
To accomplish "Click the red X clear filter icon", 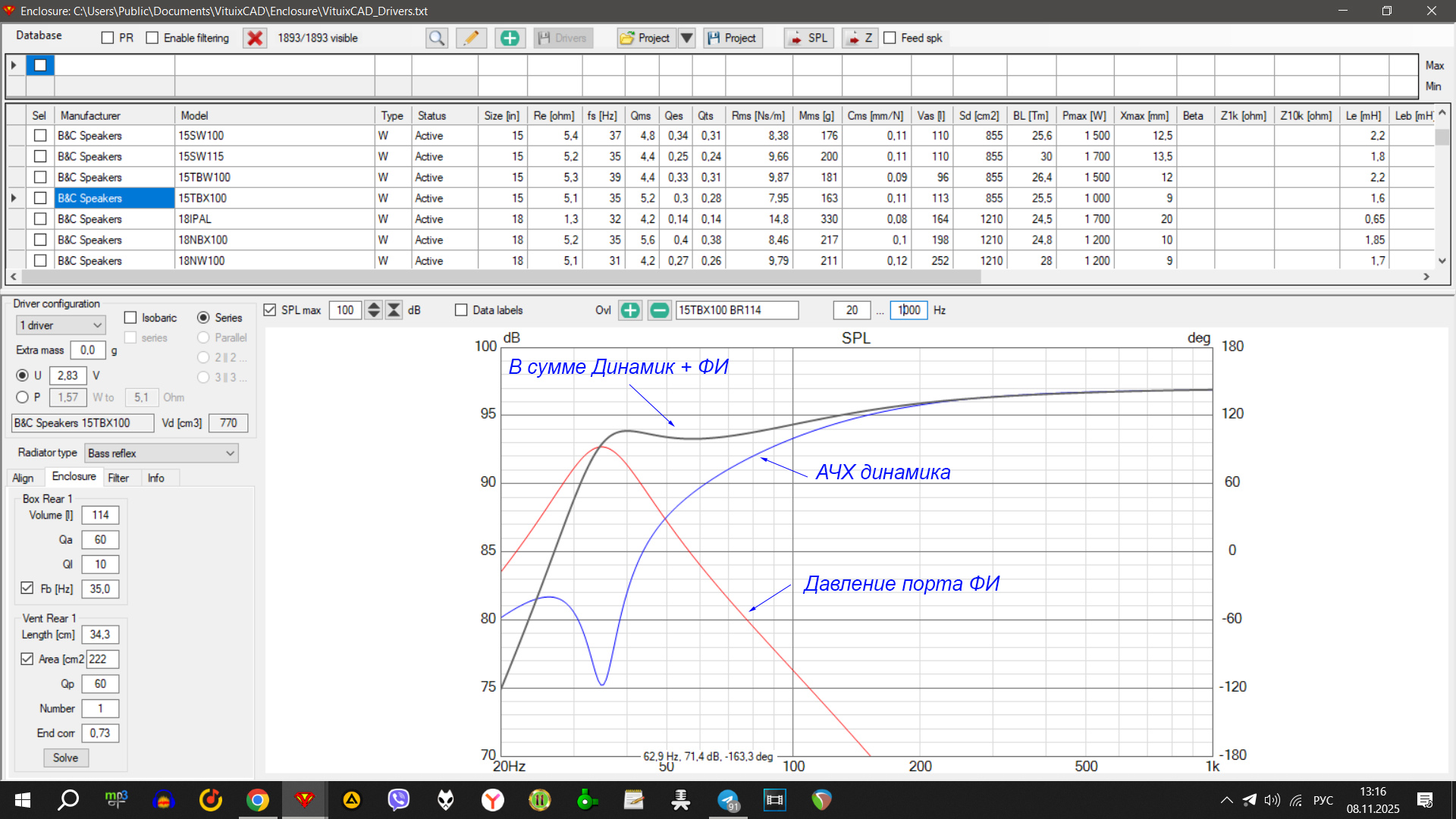I will 255,38.
